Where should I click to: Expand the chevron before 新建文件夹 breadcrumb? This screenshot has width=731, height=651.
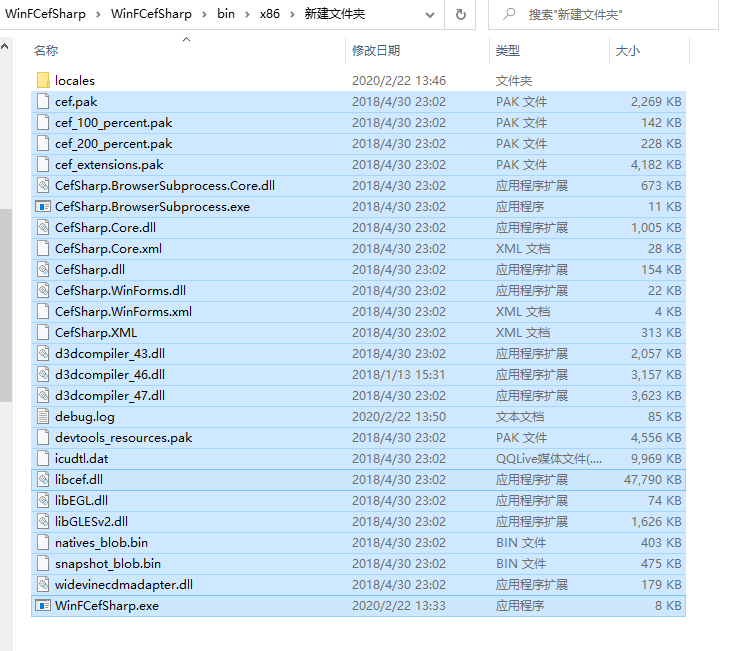[292, 14]
